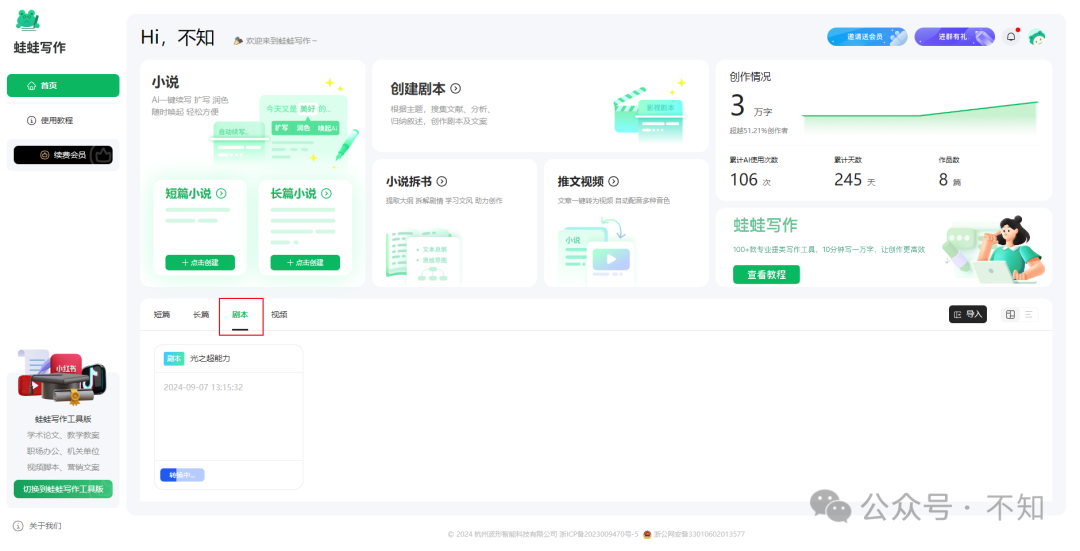Click the book outline illustration in 小说拆书
This screenshot has width=1080, height=551.
[x=422, y=257]
